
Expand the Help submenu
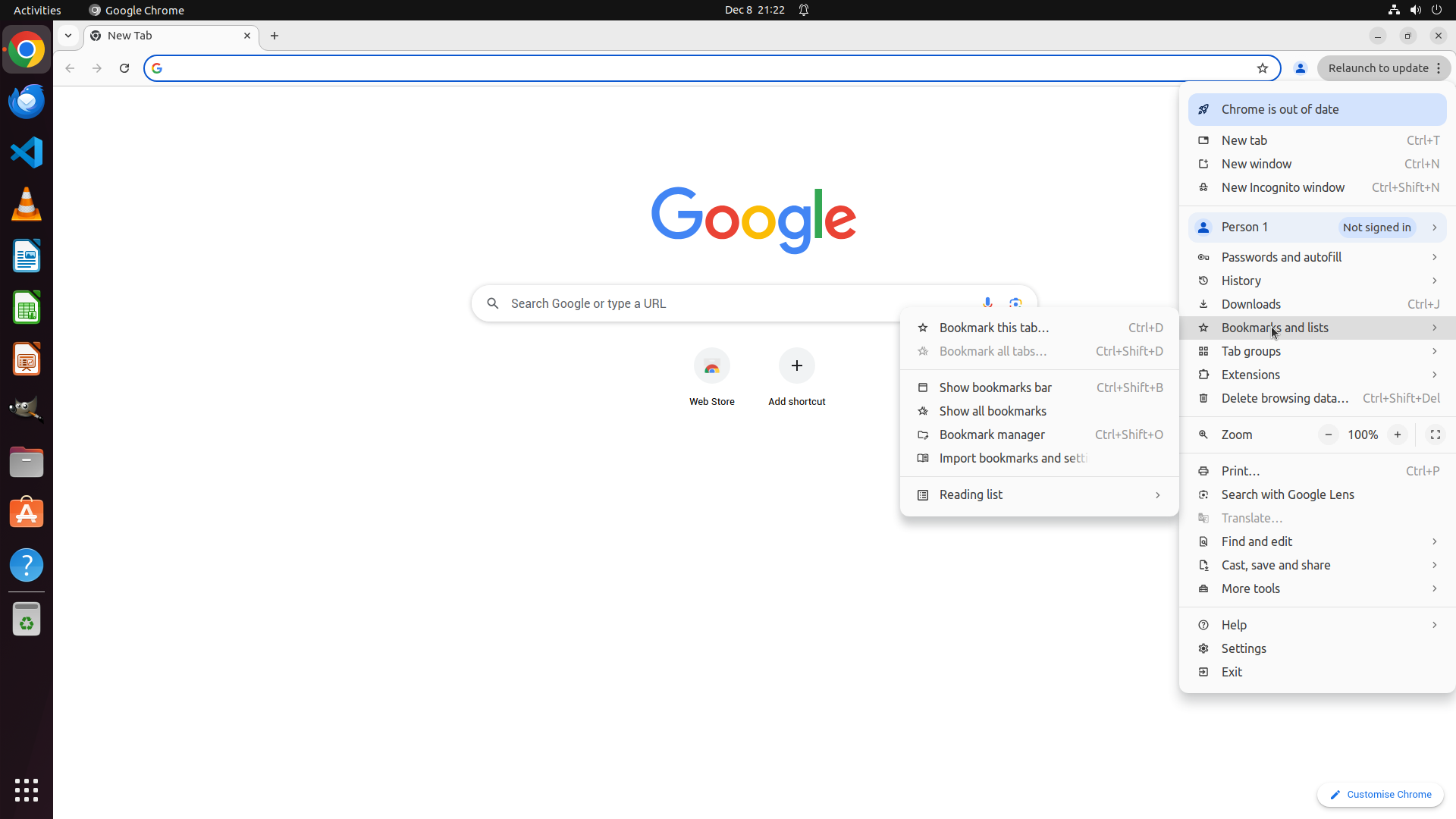[1317, 625]
